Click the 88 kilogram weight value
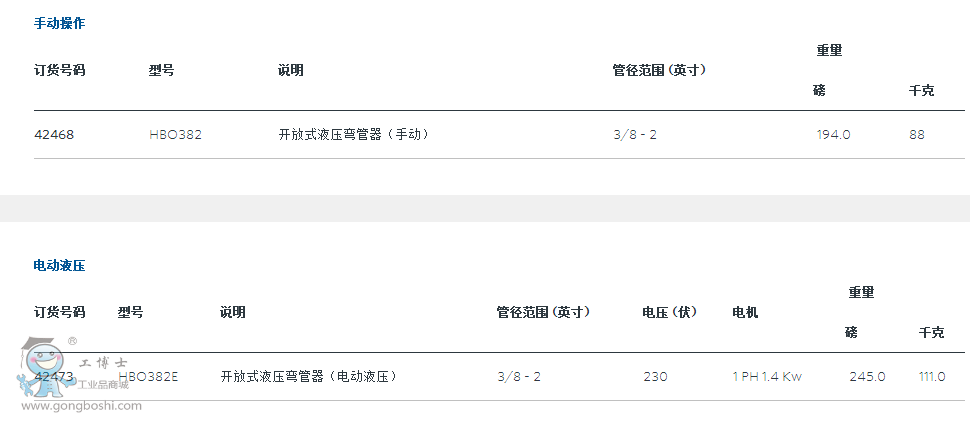970x425 pixels. [x=917, y=134]
